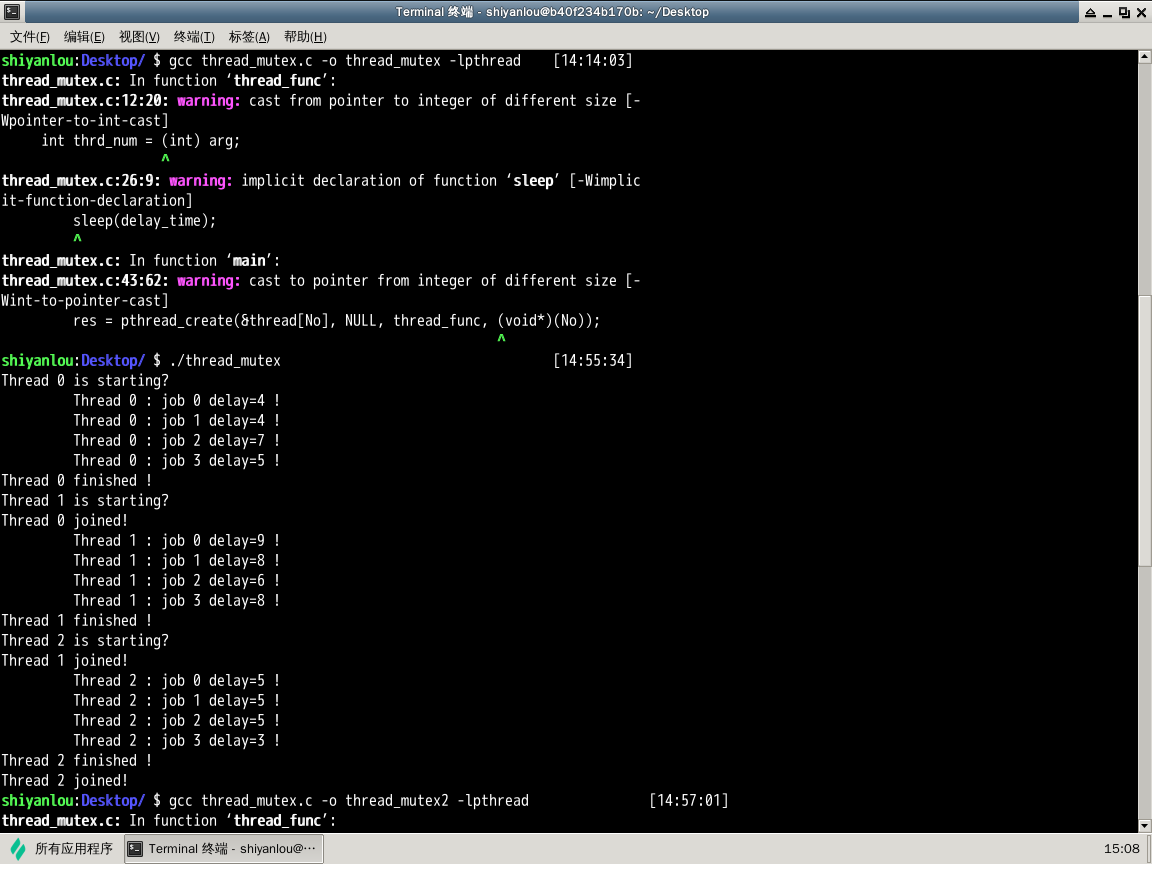Open the 视图(V) menu
The width and height of the screenshot is (1152, 896).
click(139, 37)
